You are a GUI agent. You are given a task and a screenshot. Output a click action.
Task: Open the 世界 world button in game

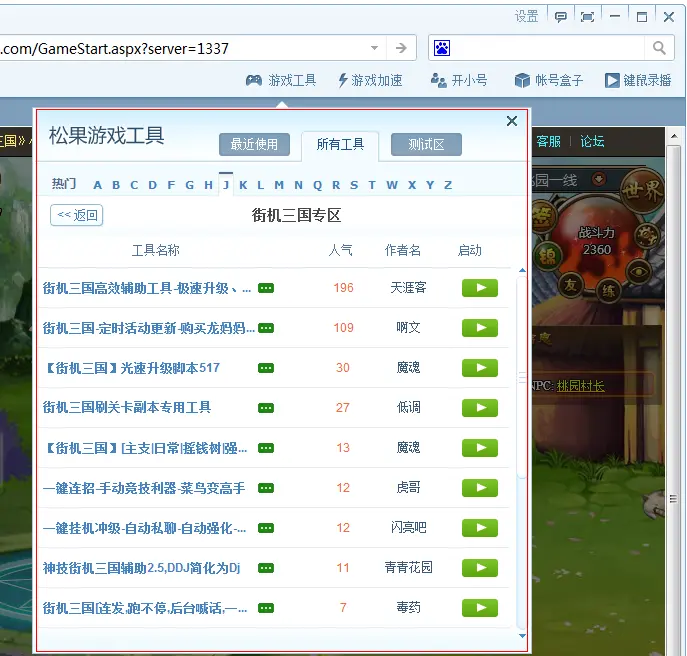643,191
